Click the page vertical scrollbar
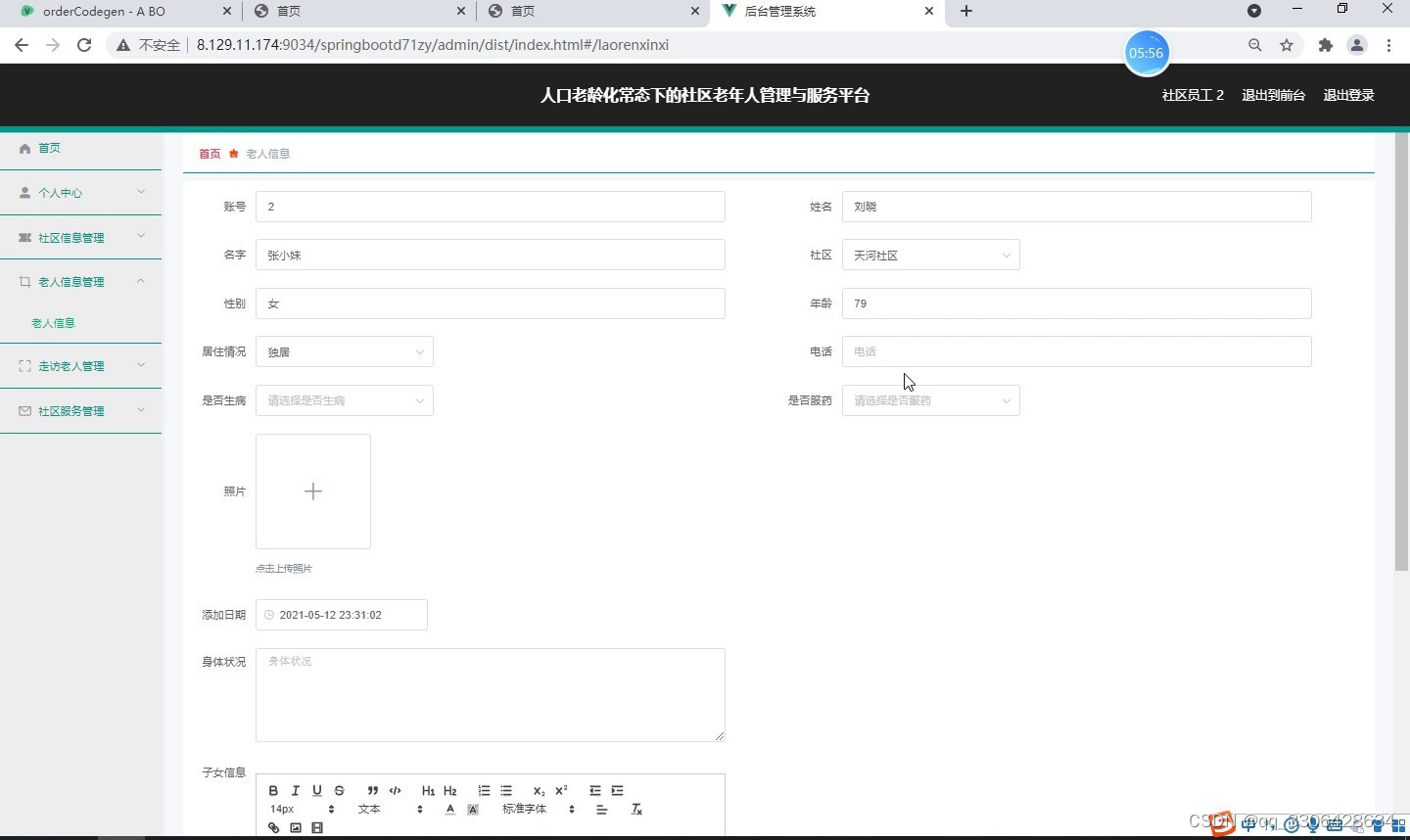The image size is (1410, 840). coord(1401,350)
